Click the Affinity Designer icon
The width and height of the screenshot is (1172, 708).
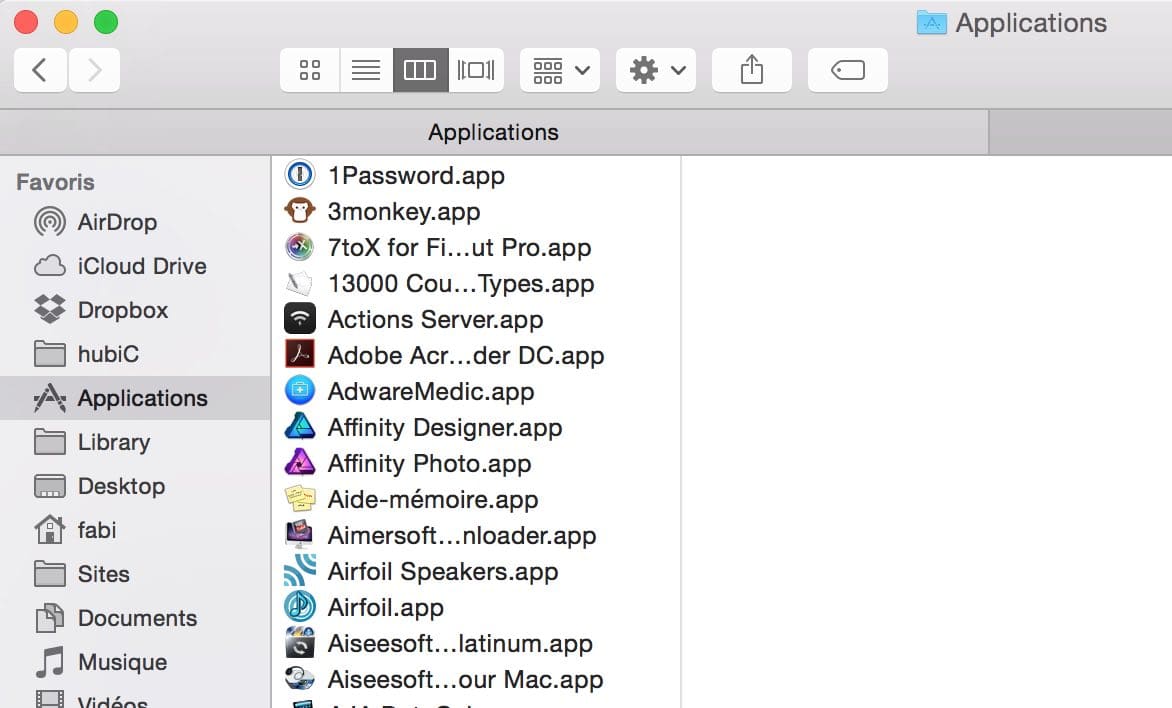tap(300, 426)
